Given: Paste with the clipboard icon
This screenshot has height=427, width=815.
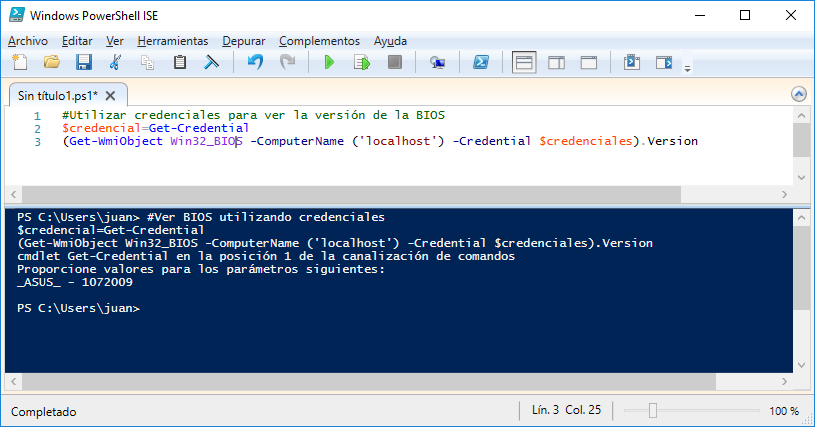Looking at the screenshot, I should point(180,62).
